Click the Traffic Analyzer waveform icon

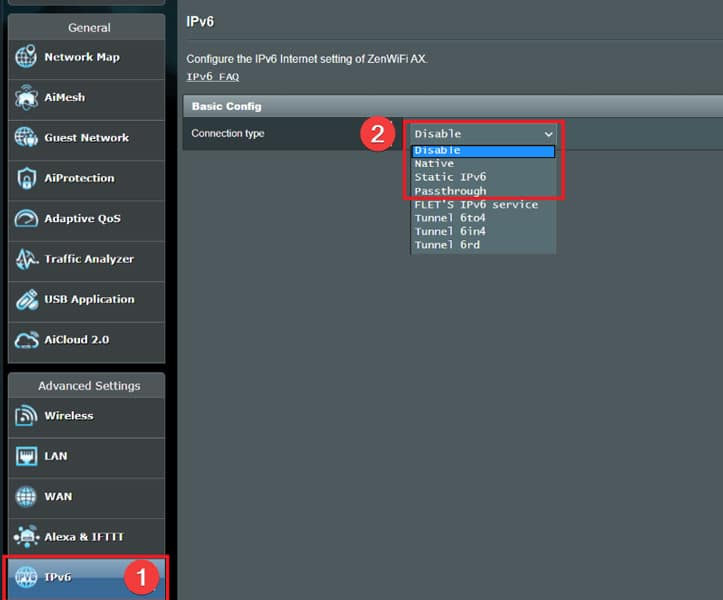26,259
